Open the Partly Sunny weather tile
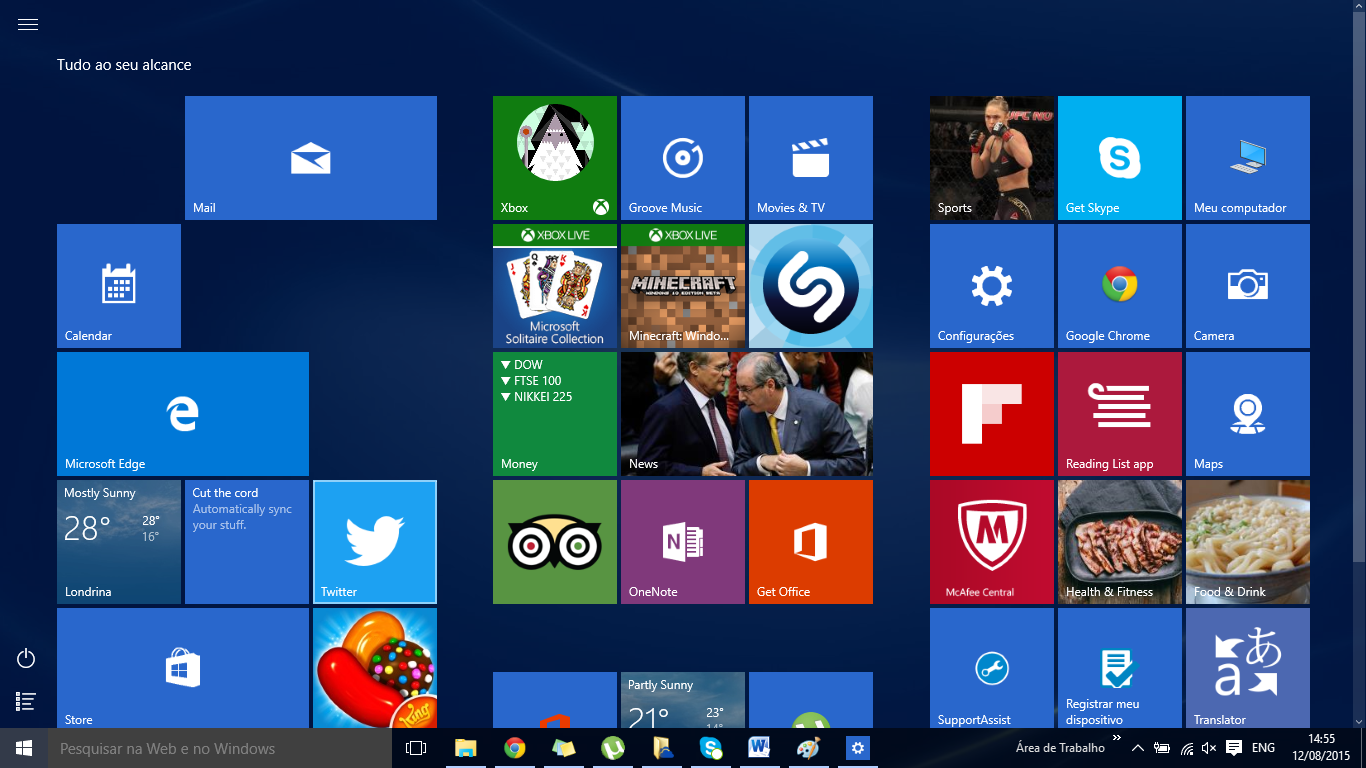 click(683, 700)
